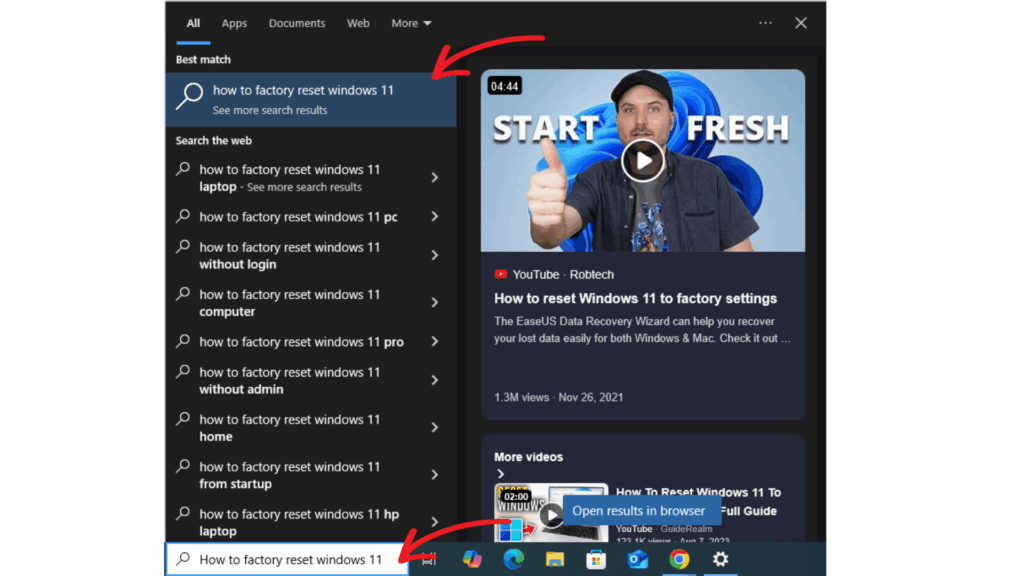1024x576 pixels.
Task: Click the three-dot options icon in search panel
Action: pyautogui.click(x=765, y=23)
